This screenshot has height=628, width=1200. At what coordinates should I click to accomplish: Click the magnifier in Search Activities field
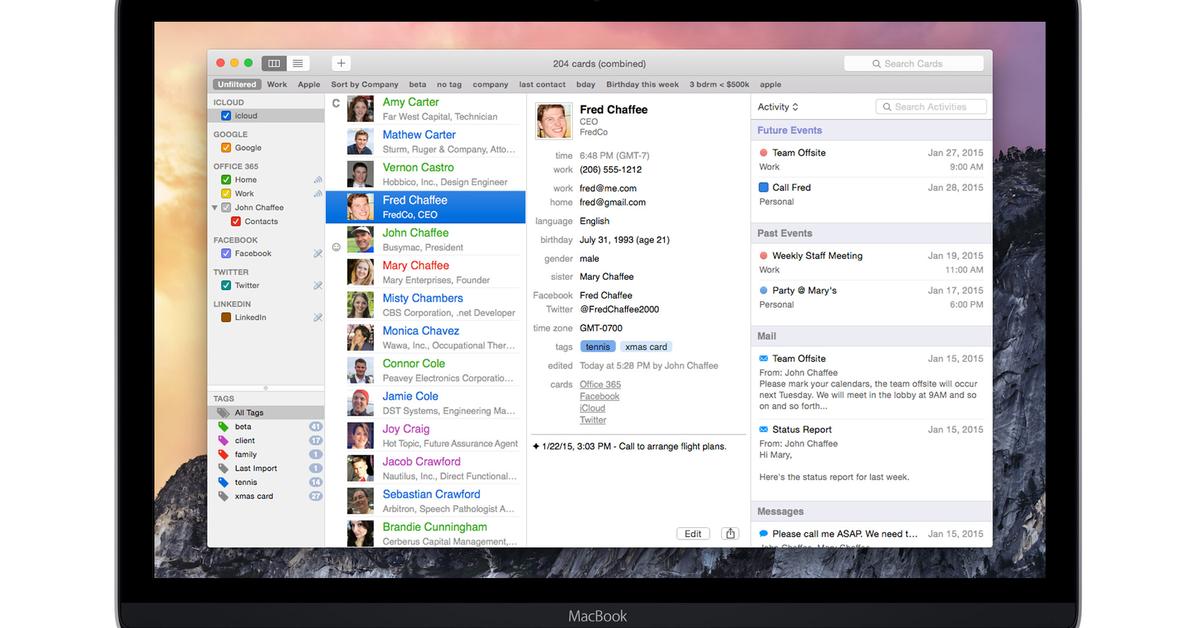pyautogui.click(x=887, y=107)
